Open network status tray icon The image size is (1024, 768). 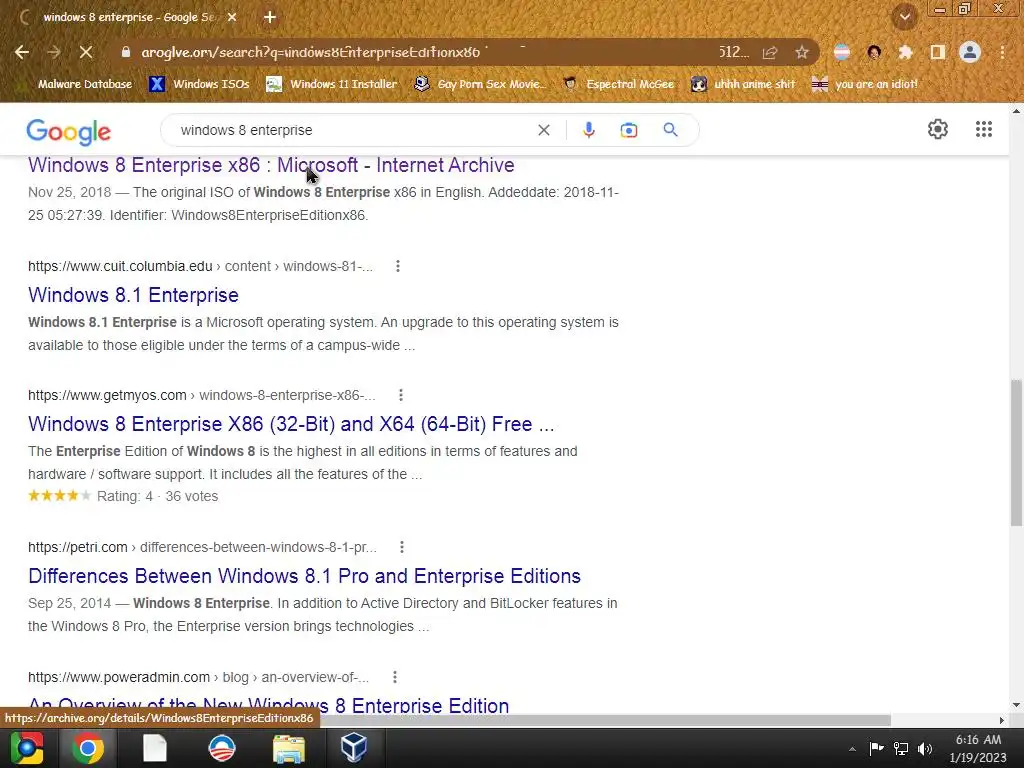[x=901, y=748]
